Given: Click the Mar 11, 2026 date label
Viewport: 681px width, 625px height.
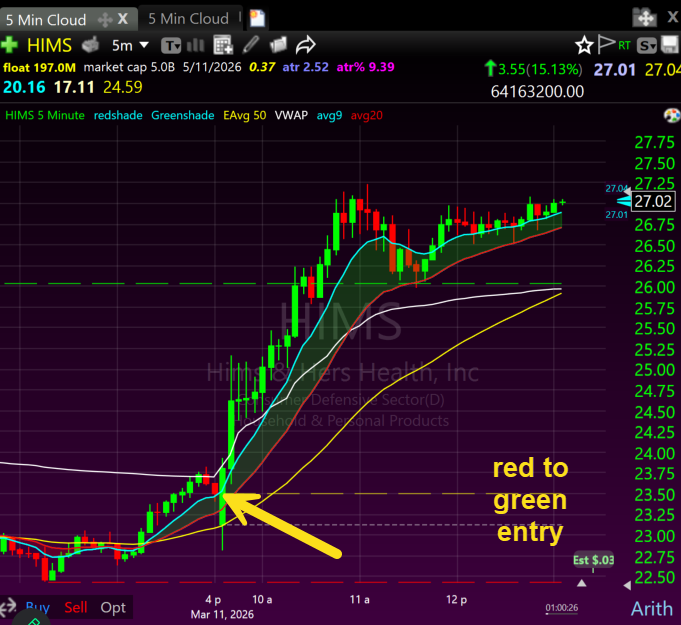Looking at the screenshot, I should [x=222, y=615].
